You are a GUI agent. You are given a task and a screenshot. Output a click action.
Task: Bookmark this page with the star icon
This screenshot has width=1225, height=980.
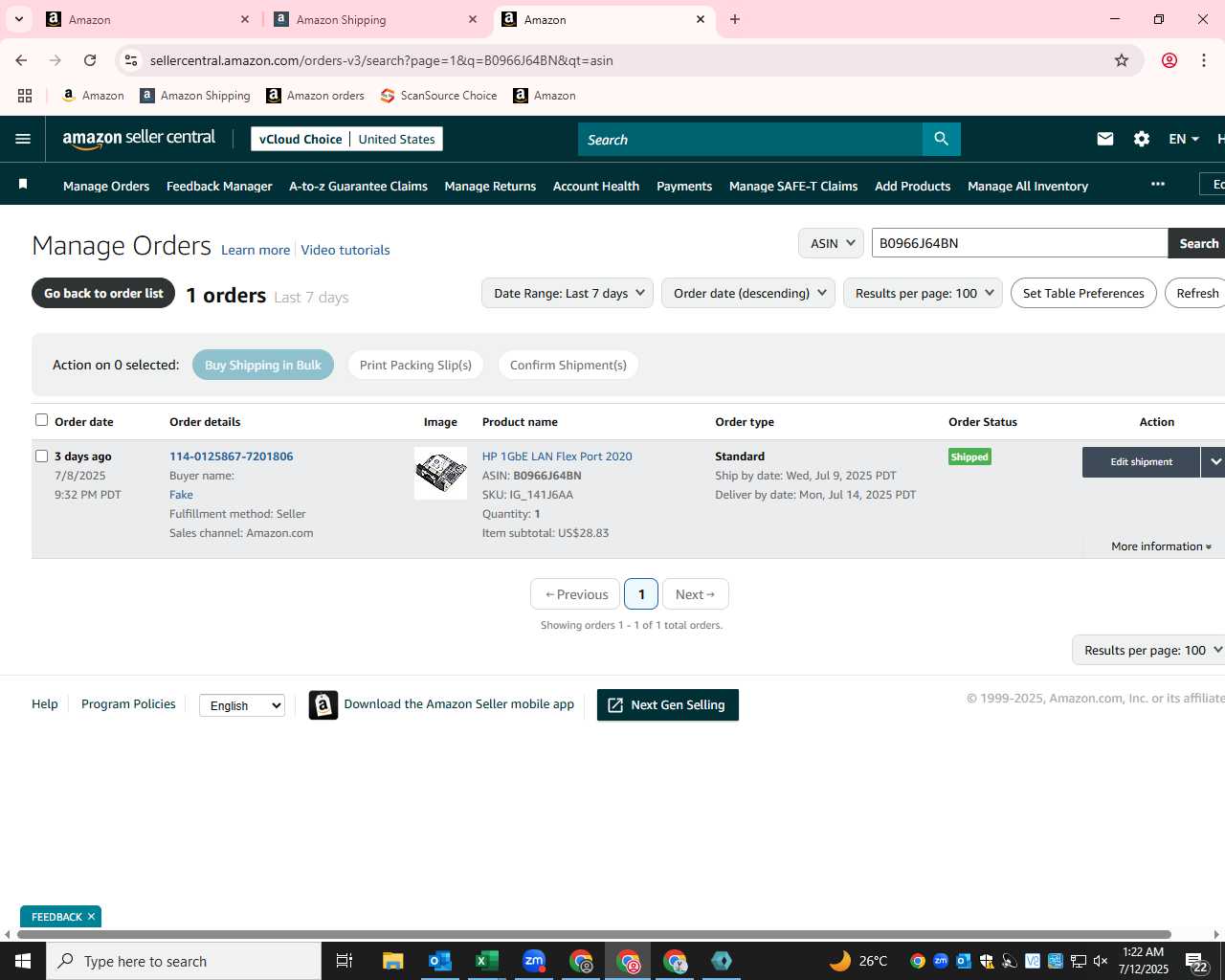coord(1122,60)
